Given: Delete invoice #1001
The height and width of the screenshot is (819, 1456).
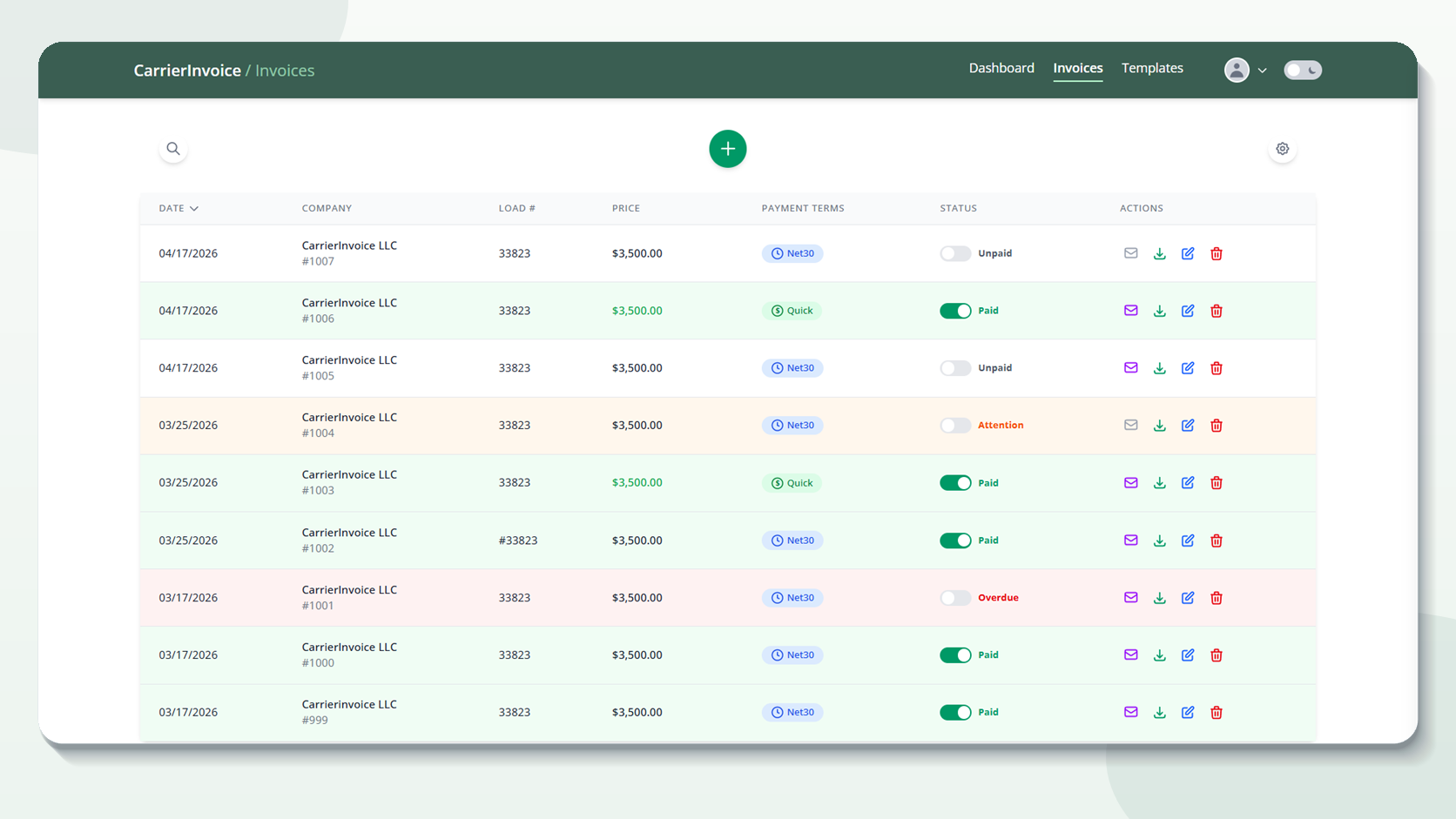Looking at the screenshot, I should (x=1217, y=598).
